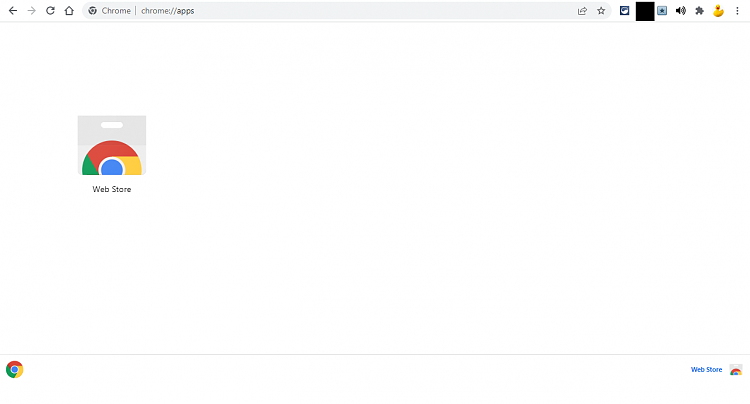
Task: Open the home page with house icon
Action: click(69, 11)
